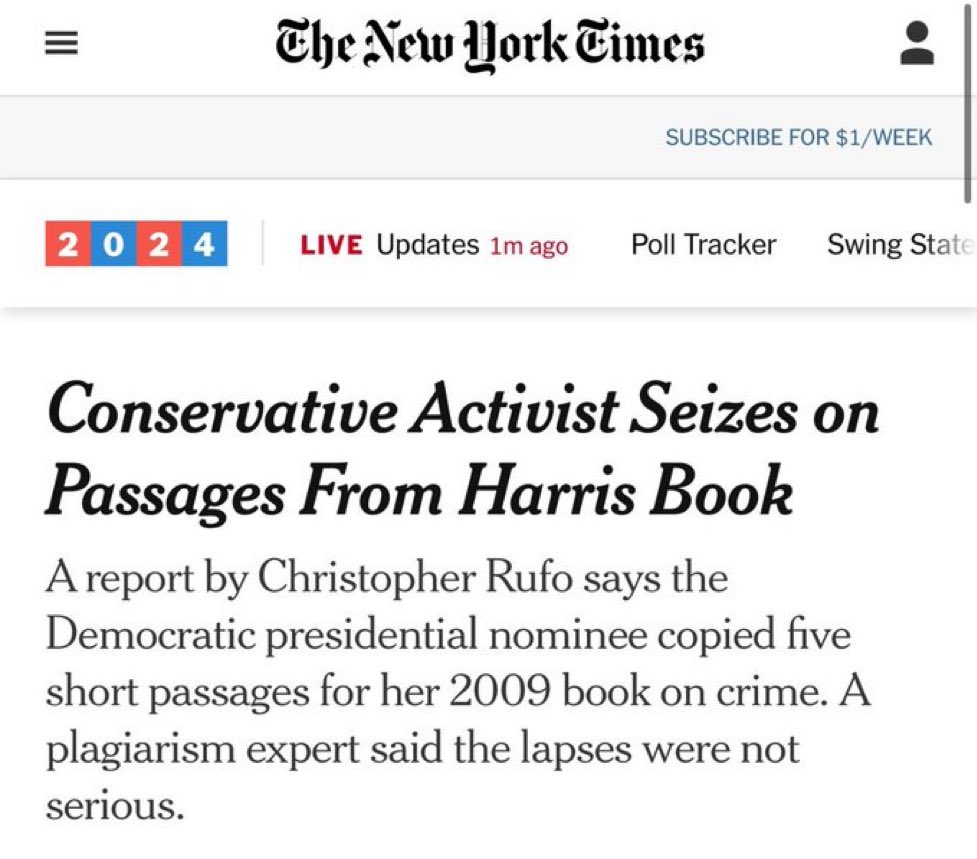977x859 pixels.
Task: Click the article summary about Christopher Rufo
Action: (458, 691)
